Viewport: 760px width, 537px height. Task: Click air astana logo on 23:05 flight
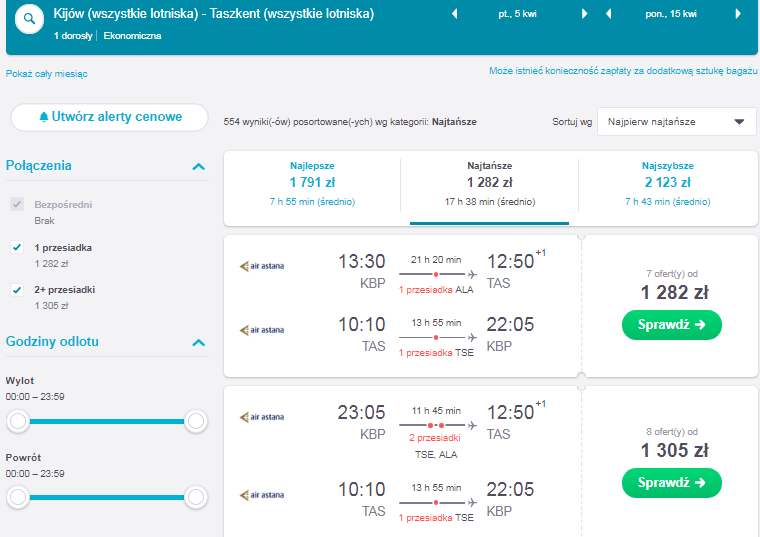click(262, 417)
